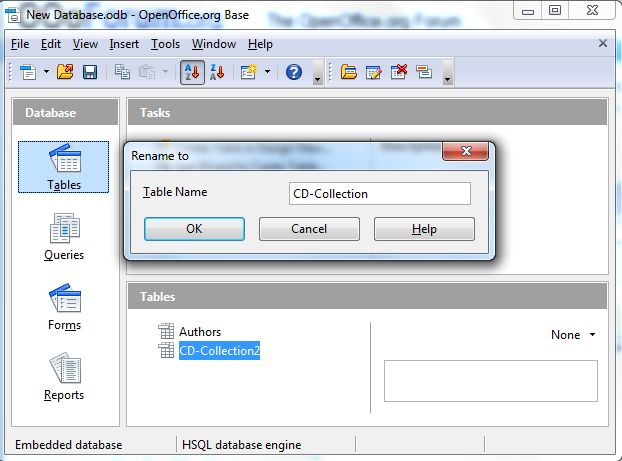The width and height of the screenshot is (622, 461).
Task: Click the Delete table toolbar icon
Action: pyautogui.click(x=399, y=72)
